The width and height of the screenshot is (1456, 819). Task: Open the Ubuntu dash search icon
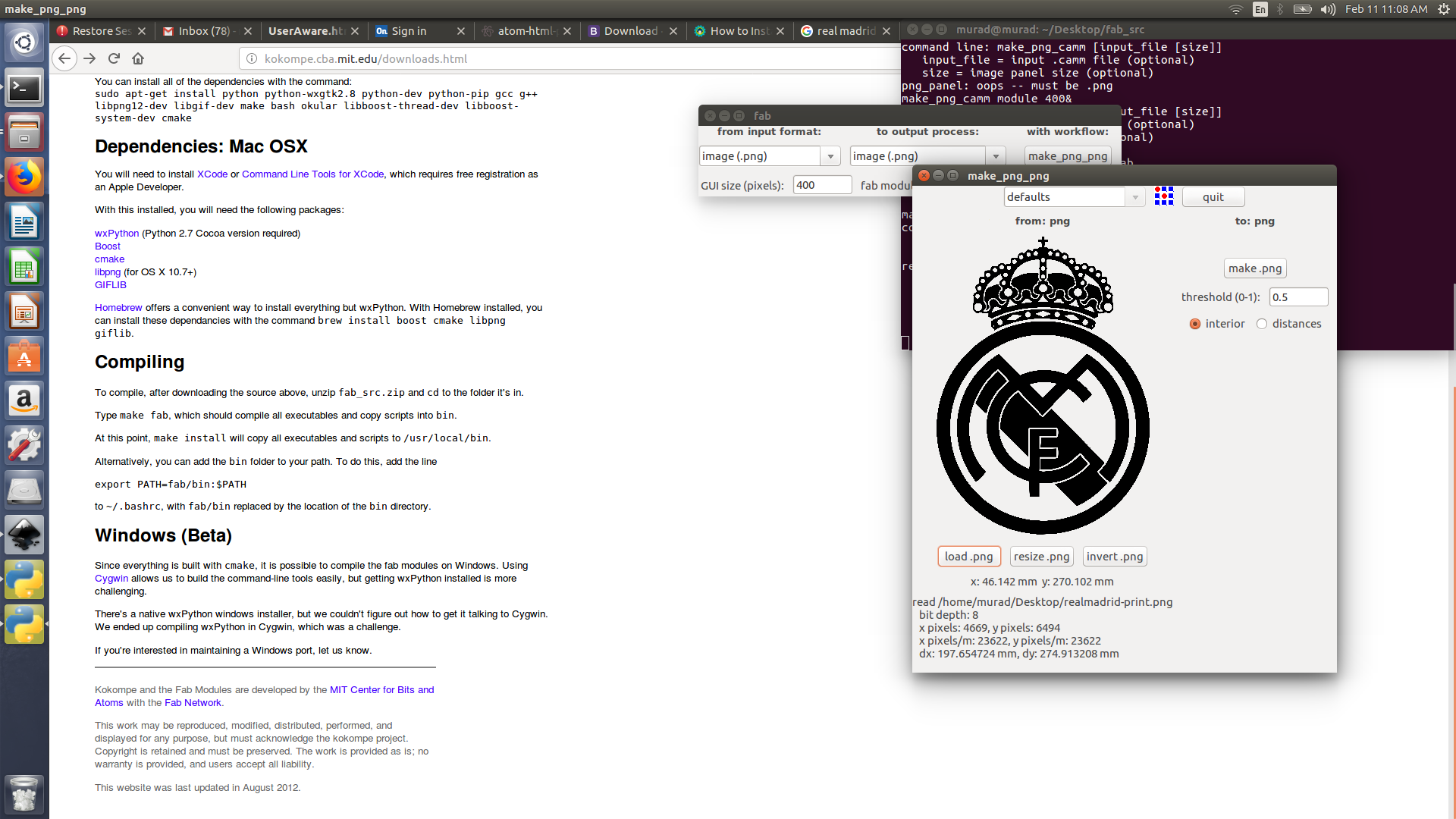[x=24, y=42]
